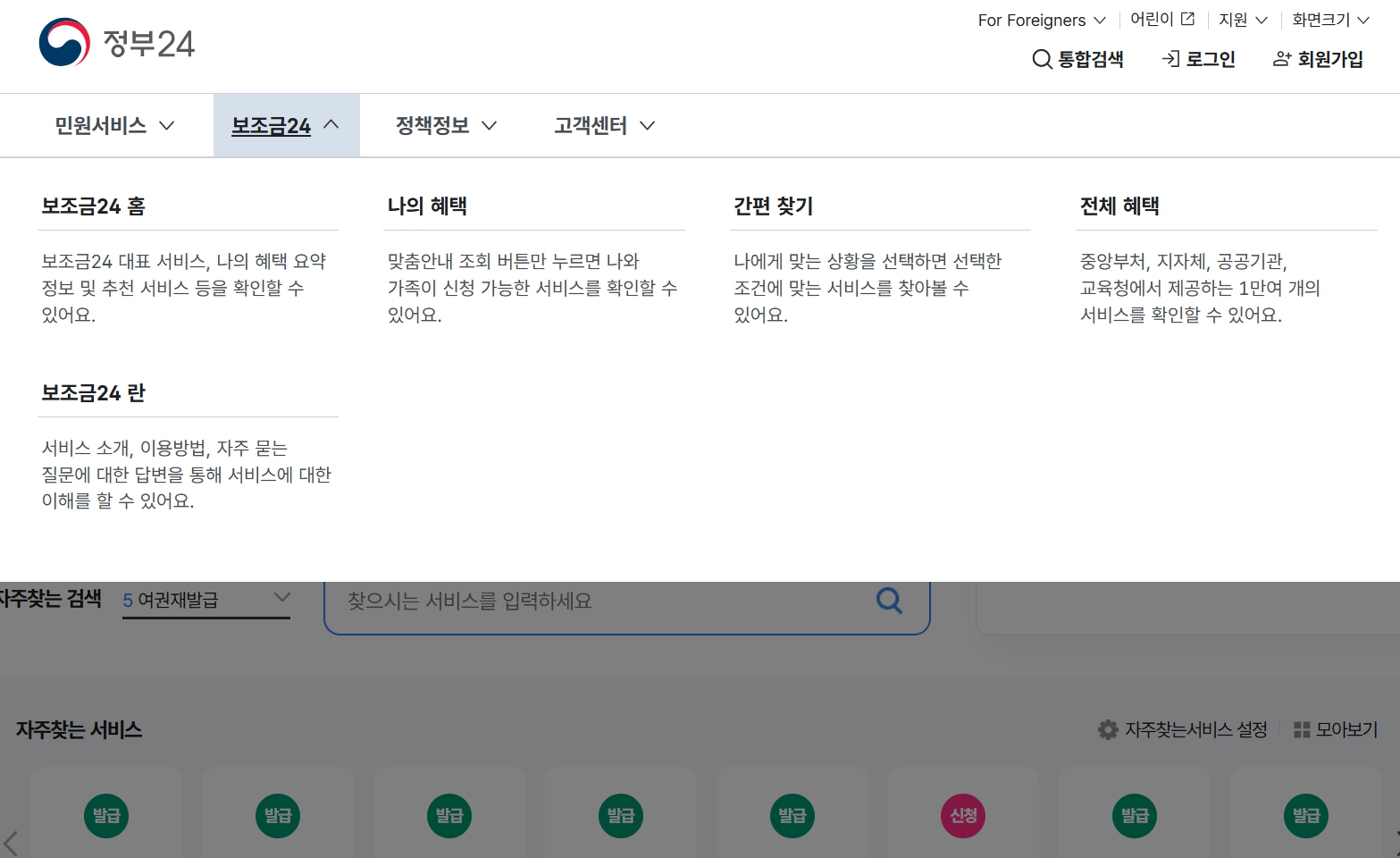Click the chevron next to 정책정보

point(489,126)
